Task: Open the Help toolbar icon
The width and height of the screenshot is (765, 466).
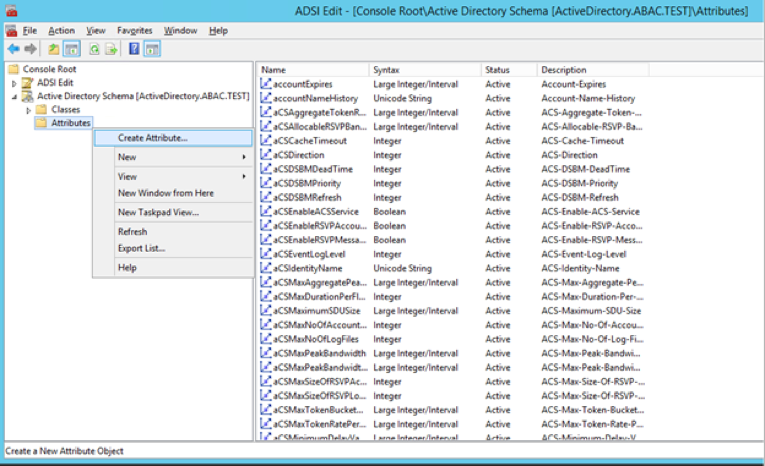Action: pyautogui.click(x=134, y=49)
